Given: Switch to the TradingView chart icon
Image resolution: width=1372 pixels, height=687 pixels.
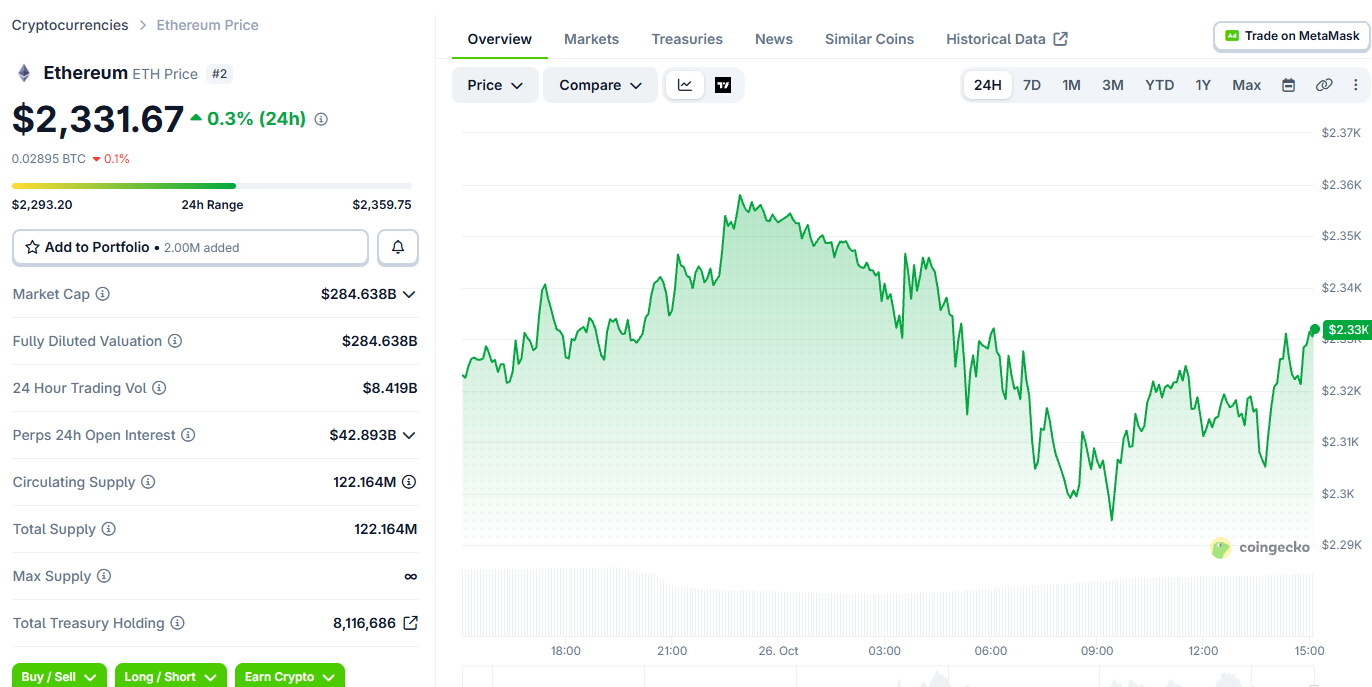Looking at the screenshot, I should (x=723, y=85).
